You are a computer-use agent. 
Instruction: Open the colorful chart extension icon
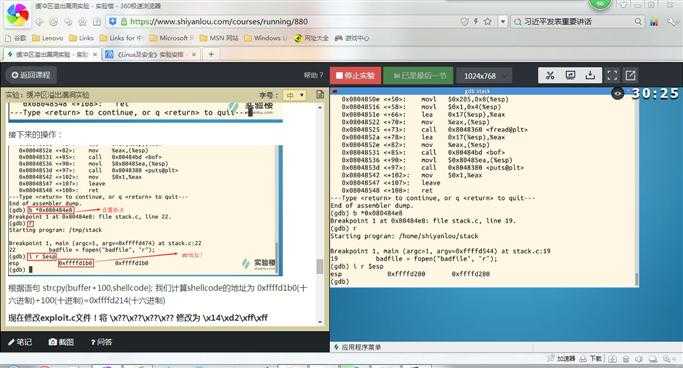[x=654, y=21]
